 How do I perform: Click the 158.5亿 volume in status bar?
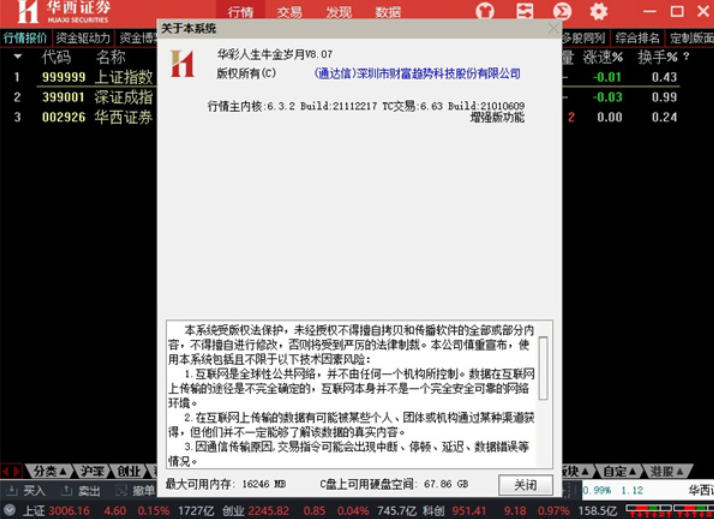597,511
